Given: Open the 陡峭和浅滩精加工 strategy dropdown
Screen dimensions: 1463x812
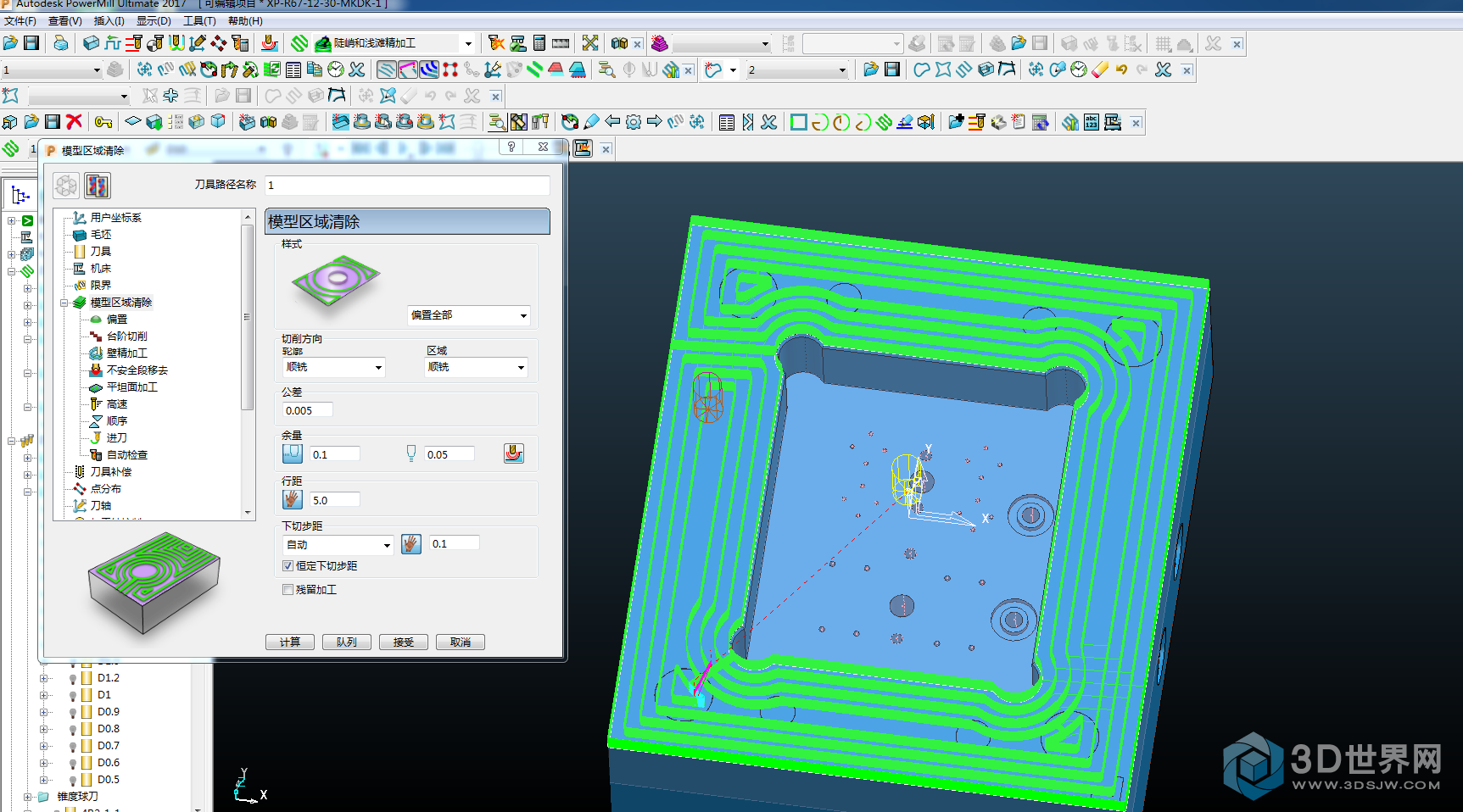Looking at the screenshot, I should pyautogui.click(x=467, y=43).
